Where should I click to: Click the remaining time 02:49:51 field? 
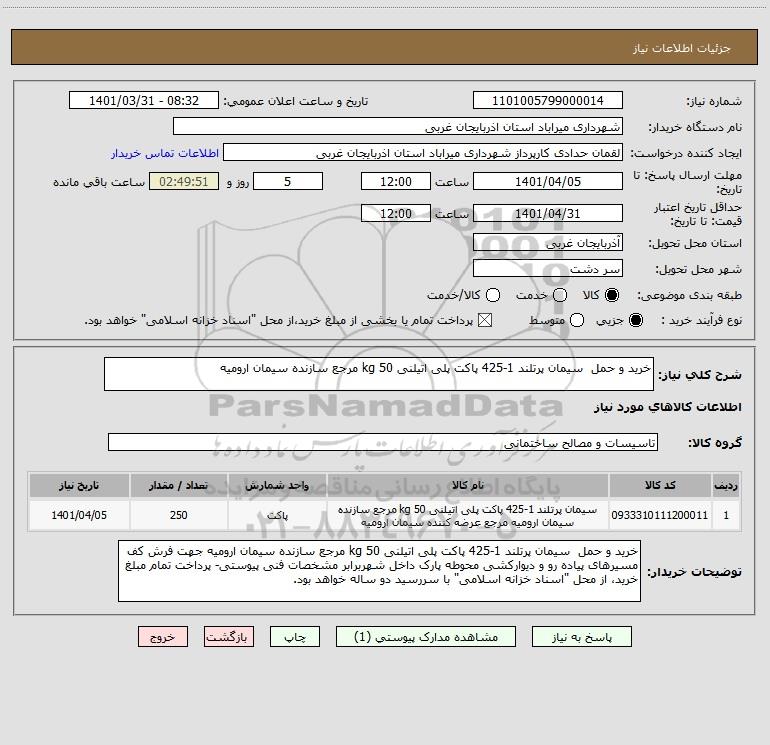pyautogui.click(x=184, y=181)
